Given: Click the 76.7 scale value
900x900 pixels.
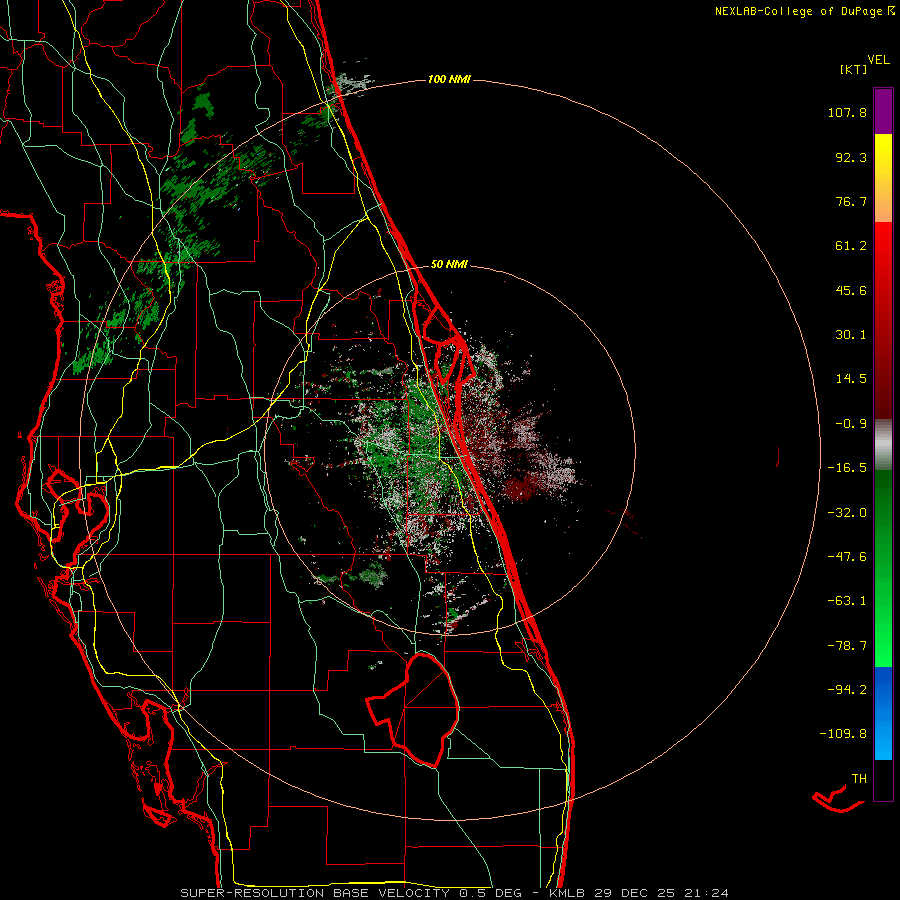Looking at the screenshot, I should coord(851,201).
